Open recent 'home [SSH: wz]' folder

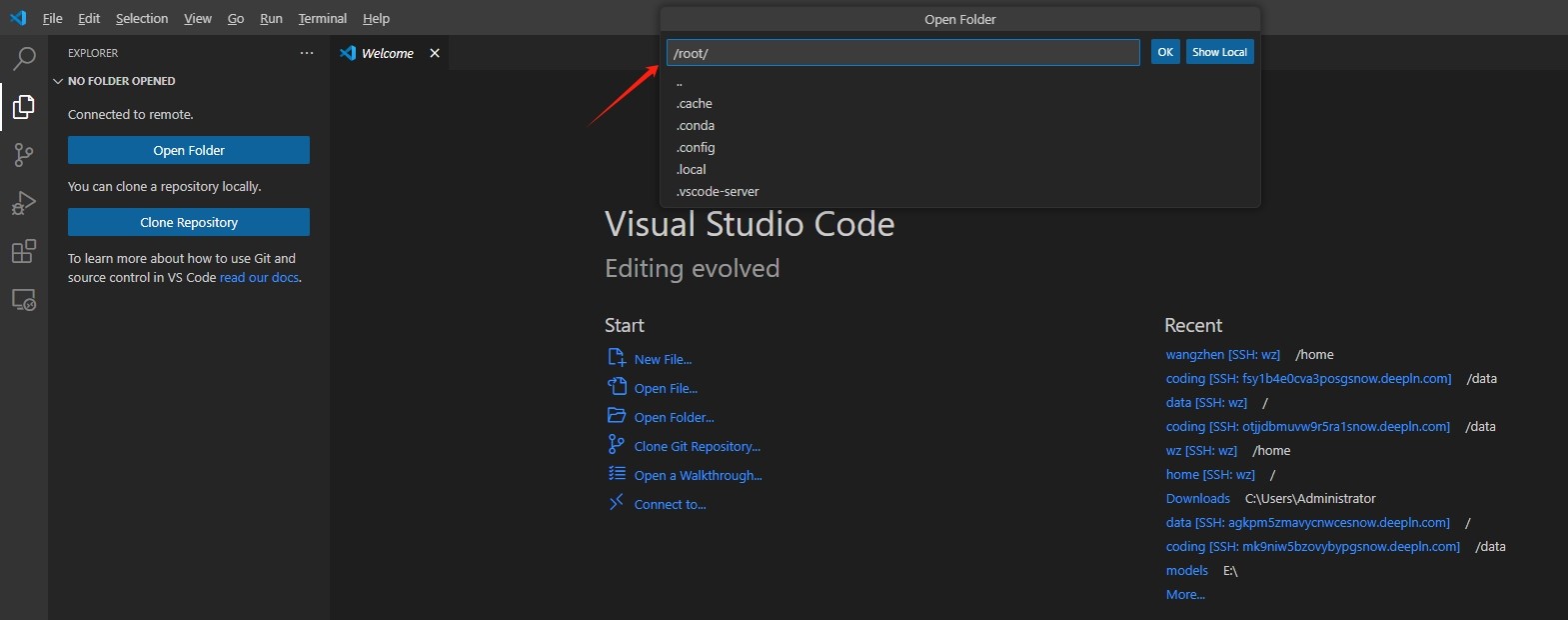tap(1210, 474)
